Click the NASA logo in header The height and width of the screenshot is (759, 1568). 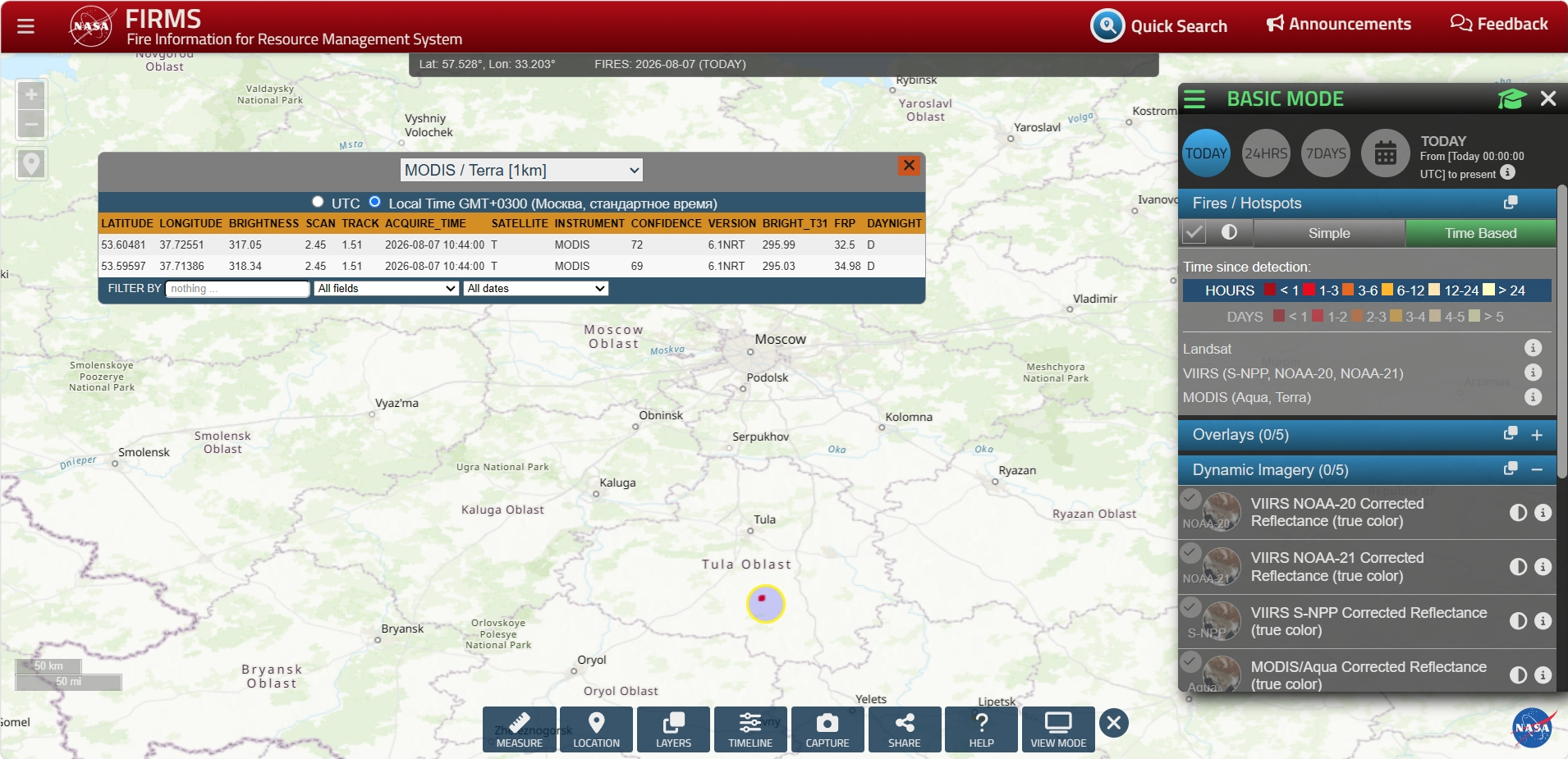91,26
